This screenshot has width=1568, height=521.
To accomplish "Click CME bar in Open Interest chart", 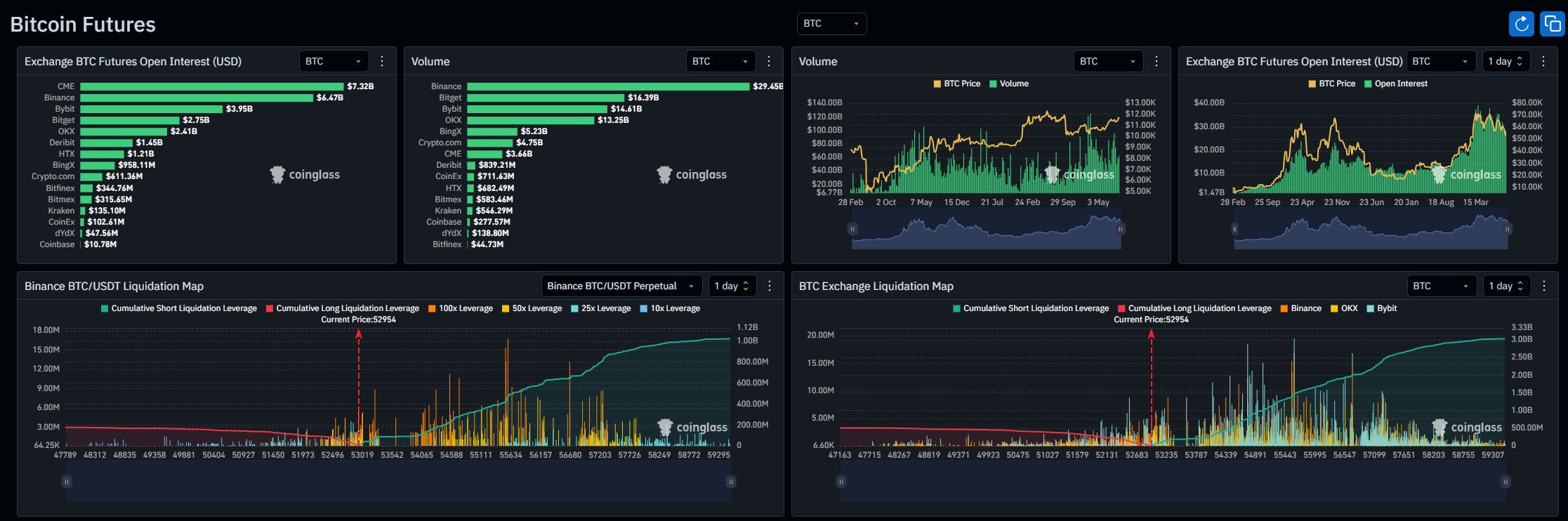I will click(x=212, y=86).
